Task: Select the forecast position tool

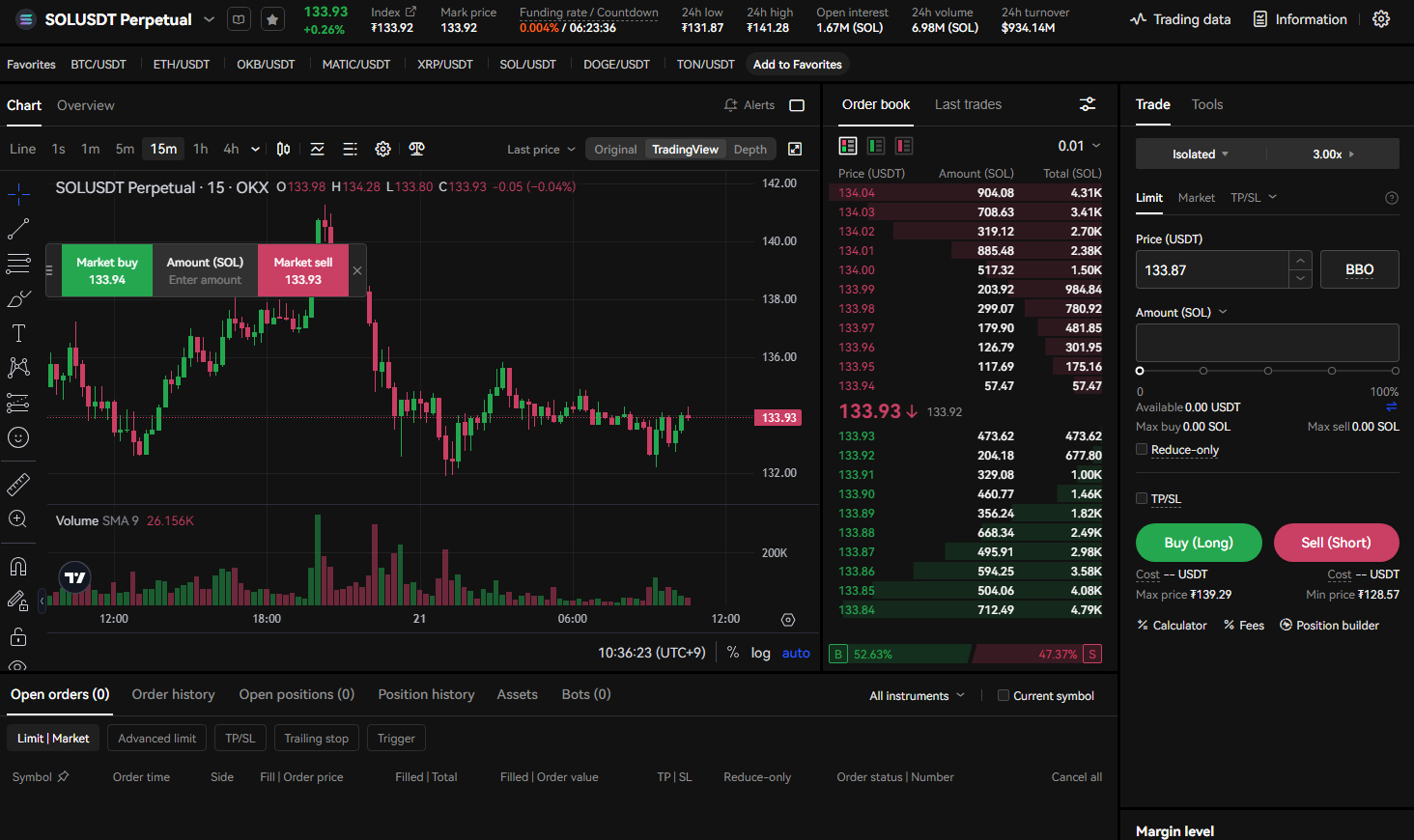Action: (x=18, y=403)
